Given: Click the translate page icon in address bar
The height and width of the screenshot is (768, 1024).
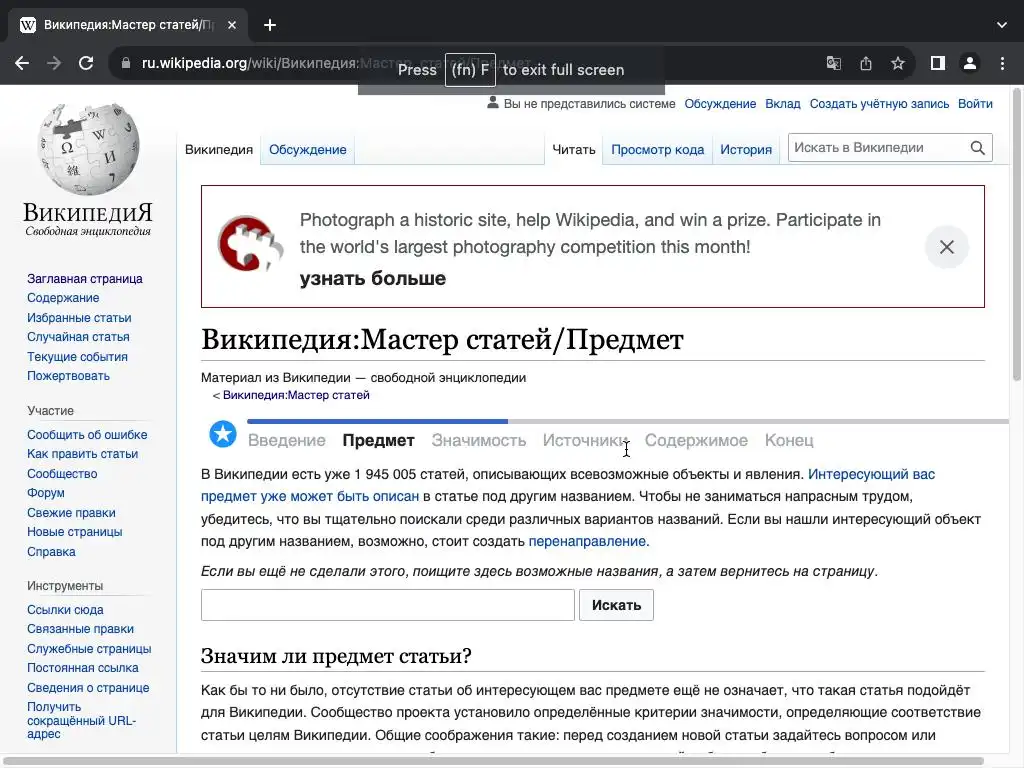Looking at the screenshot, I should [x=833, y=63].
